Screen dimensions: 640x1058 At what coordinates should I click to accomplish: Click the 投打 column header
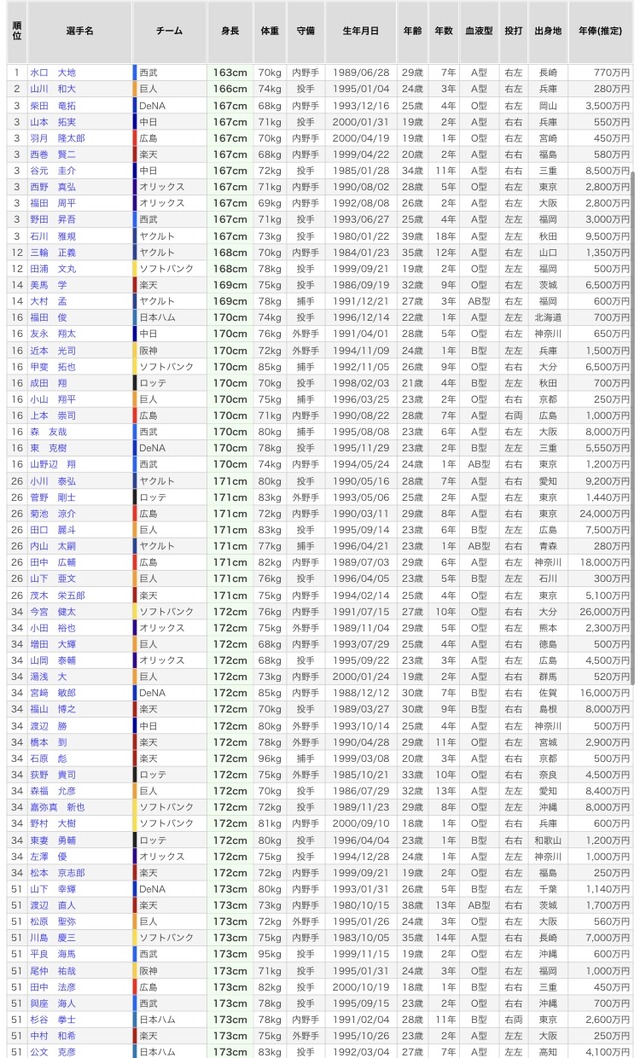[x=513, y=31]
